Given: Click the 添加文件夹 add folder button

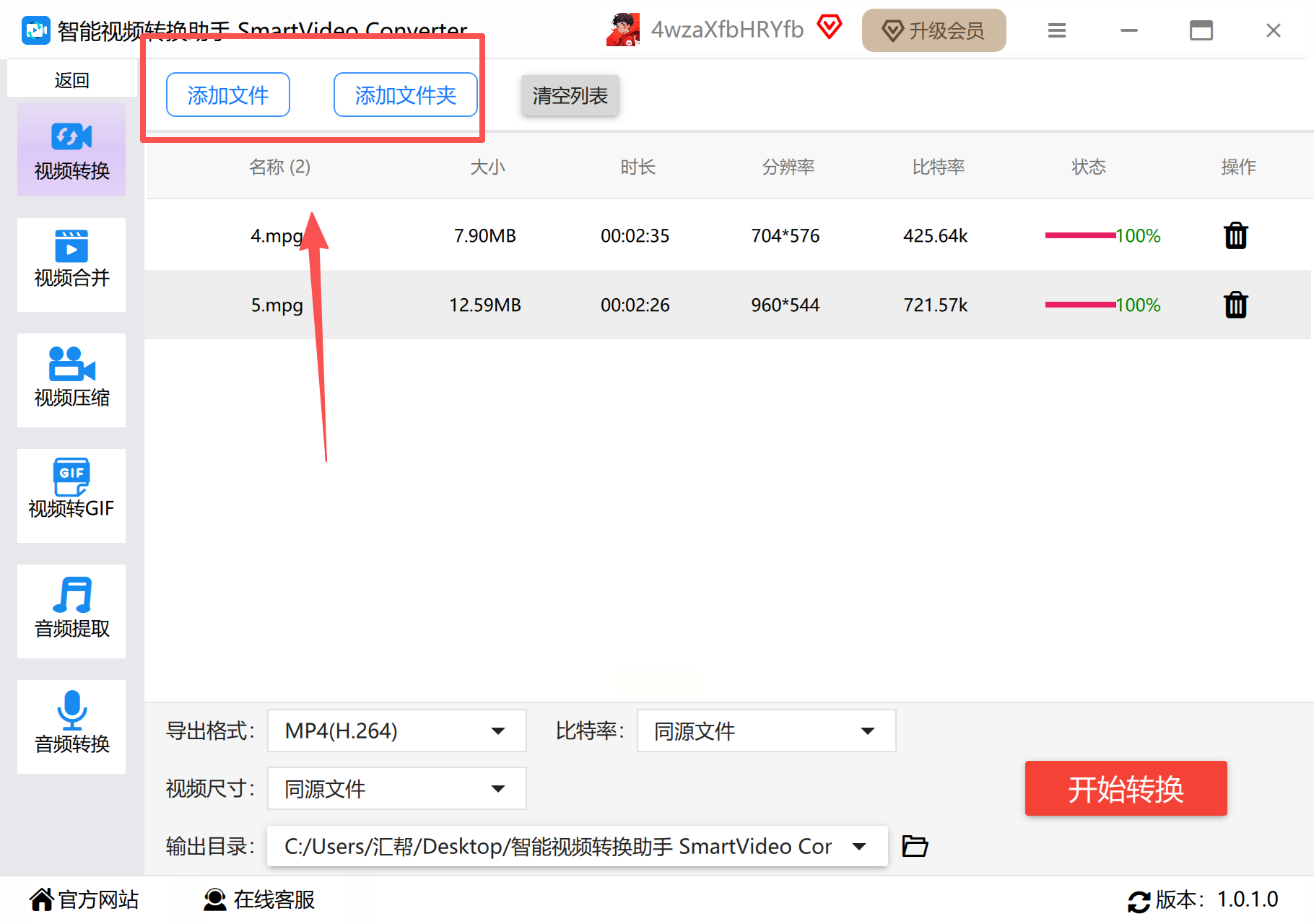Looking at the screenshot, I should (406, 95).
